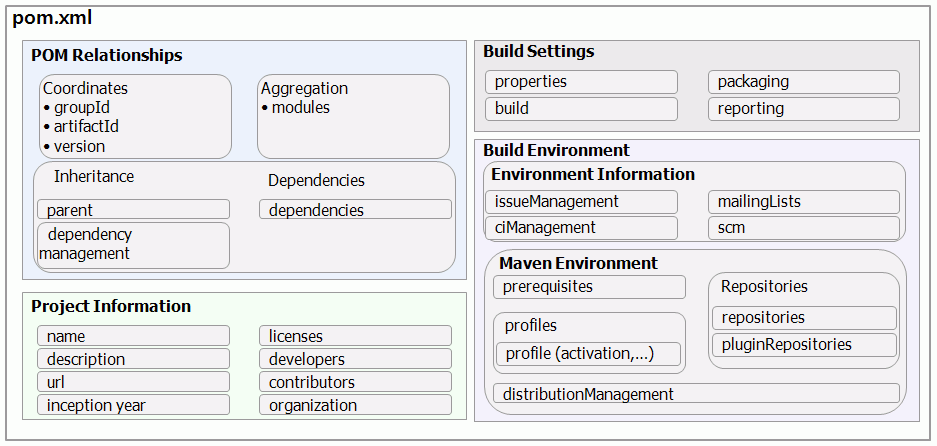Click the scm element box
The width and height of the screenshot is (937, 446).
point(804,228)
